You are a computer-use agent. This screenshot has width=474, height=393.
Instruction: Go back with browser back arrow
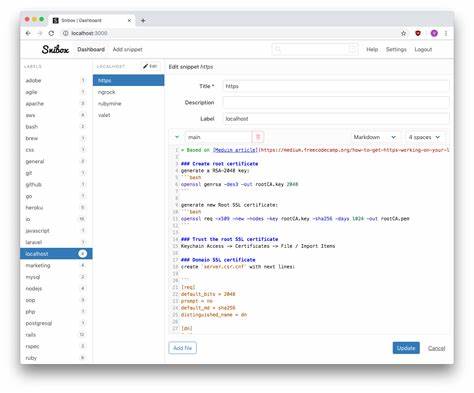click(28, 33)
